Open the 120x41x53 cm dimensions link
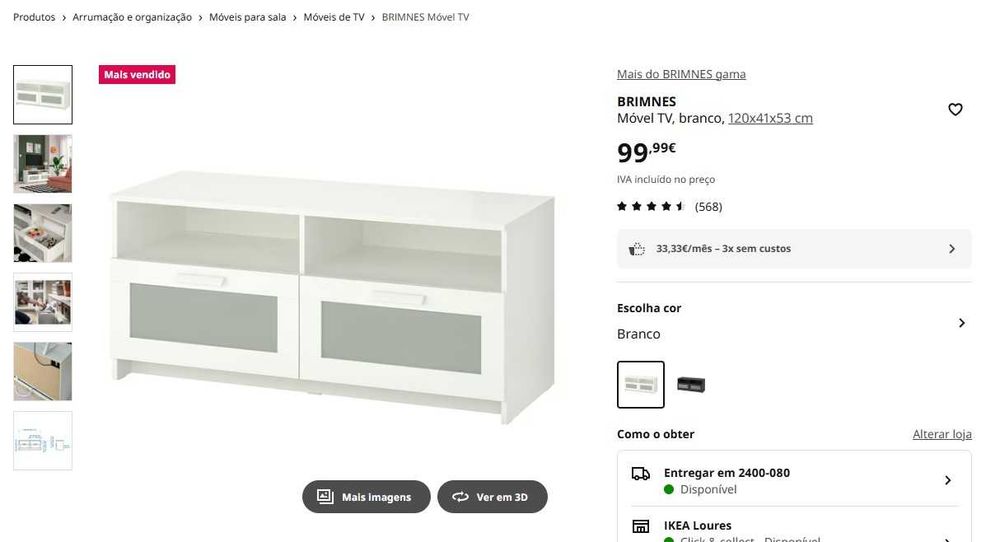 pyautogui.click(x=770, y=118)
